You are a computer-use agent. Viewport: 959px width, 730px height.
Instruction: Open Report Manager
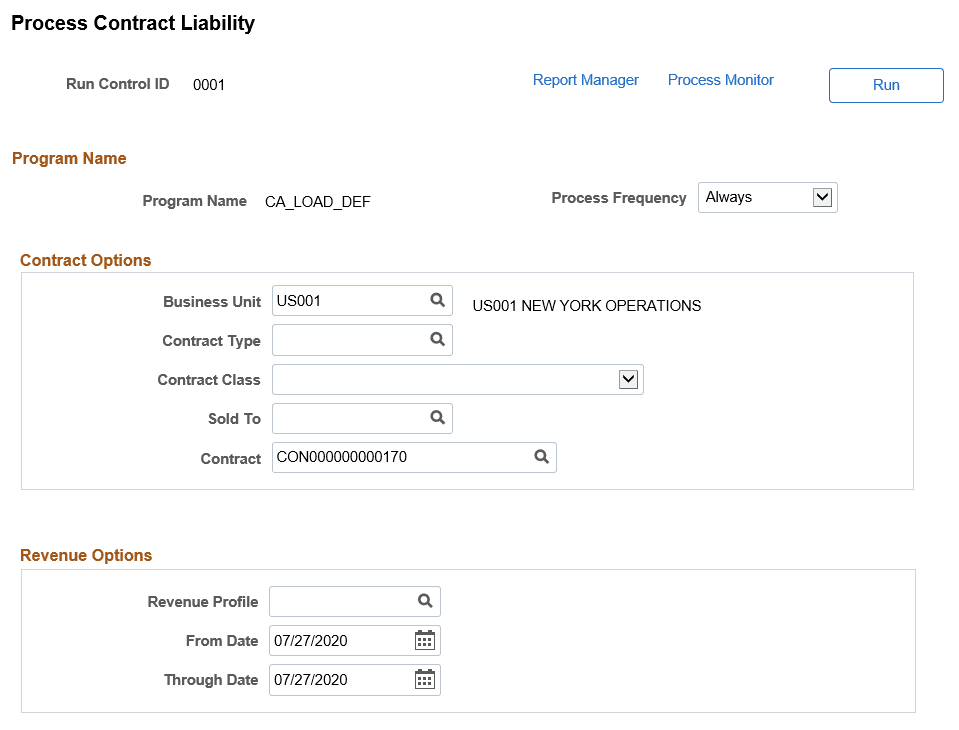tap(585, 80)
